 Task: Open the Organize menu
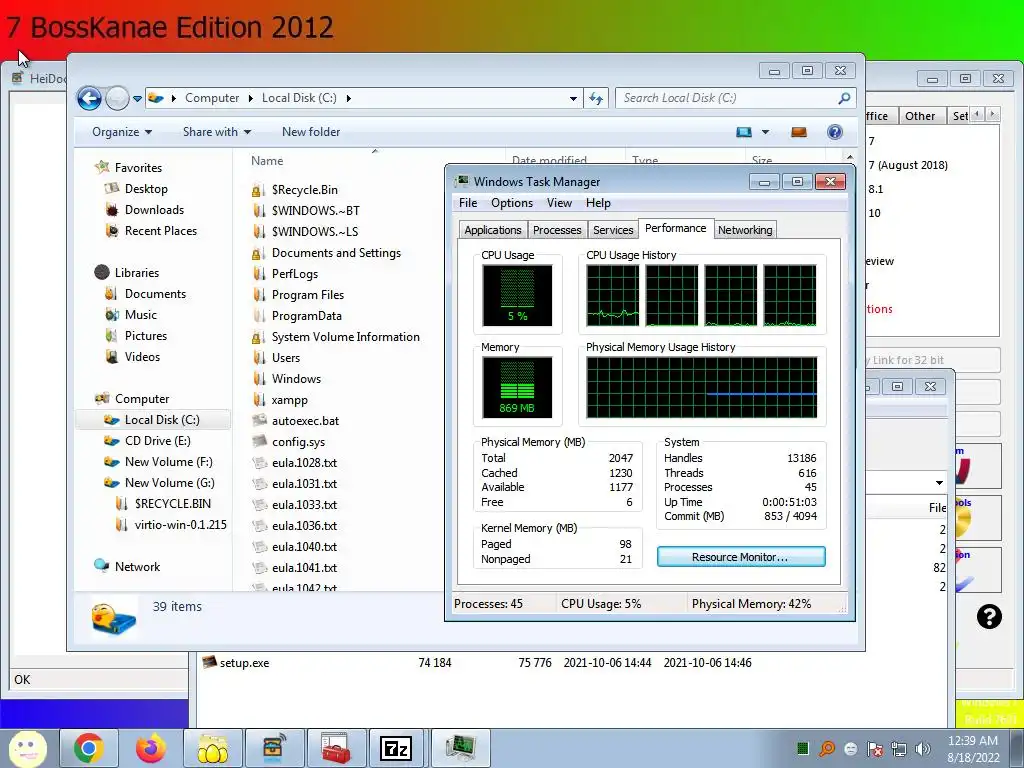[x=121, y=132]
